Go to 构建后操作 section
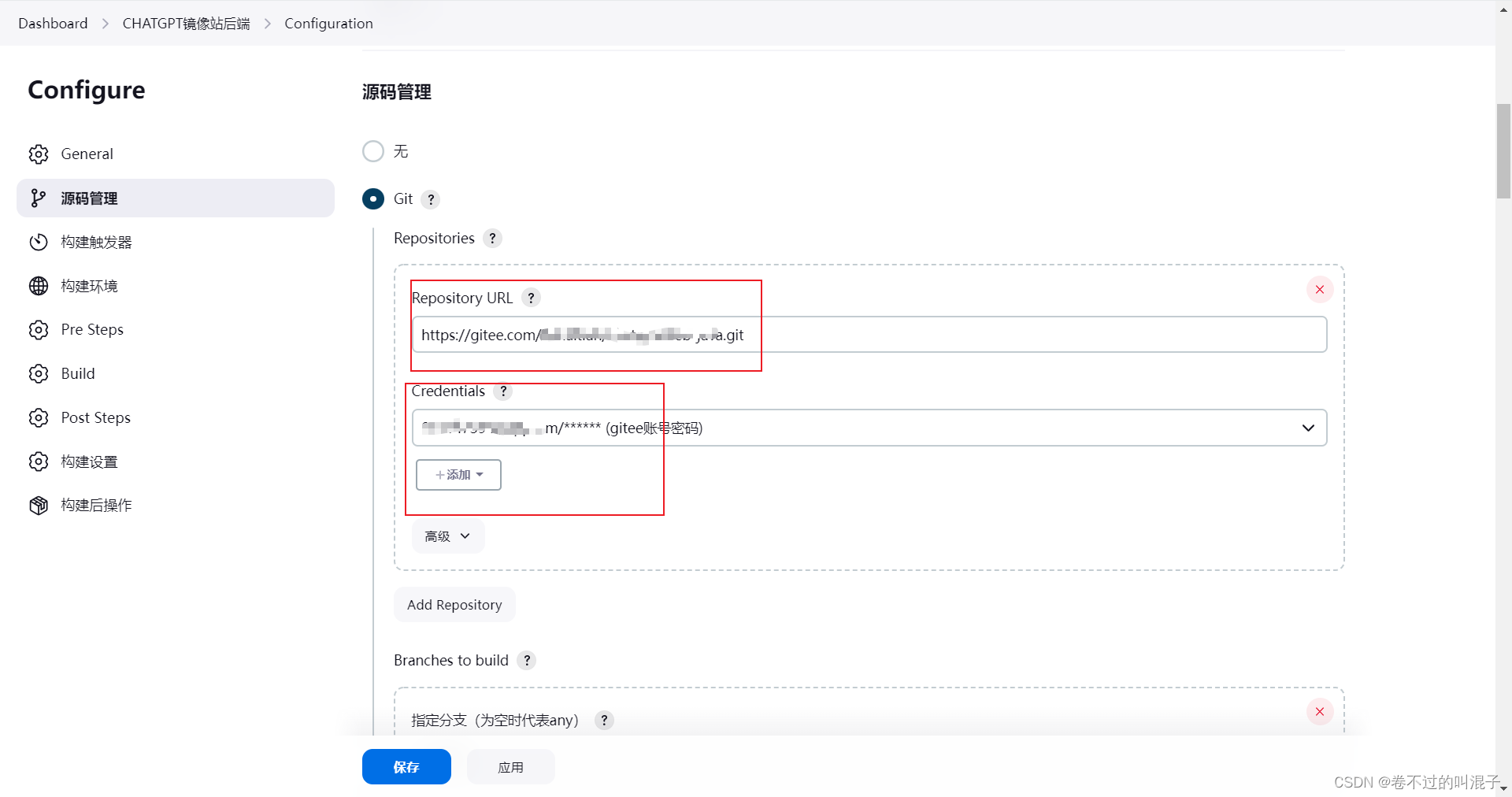The image size is (1512, 797). pyautogui.click(x=175, y=506)
